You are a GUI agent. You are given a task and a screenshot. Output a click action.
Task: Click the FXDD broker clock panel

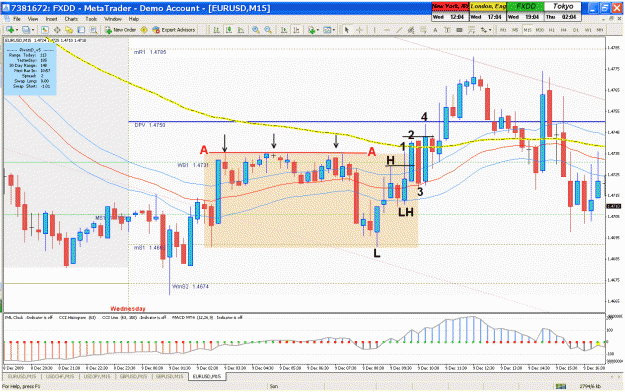click(x=525, y=12)
